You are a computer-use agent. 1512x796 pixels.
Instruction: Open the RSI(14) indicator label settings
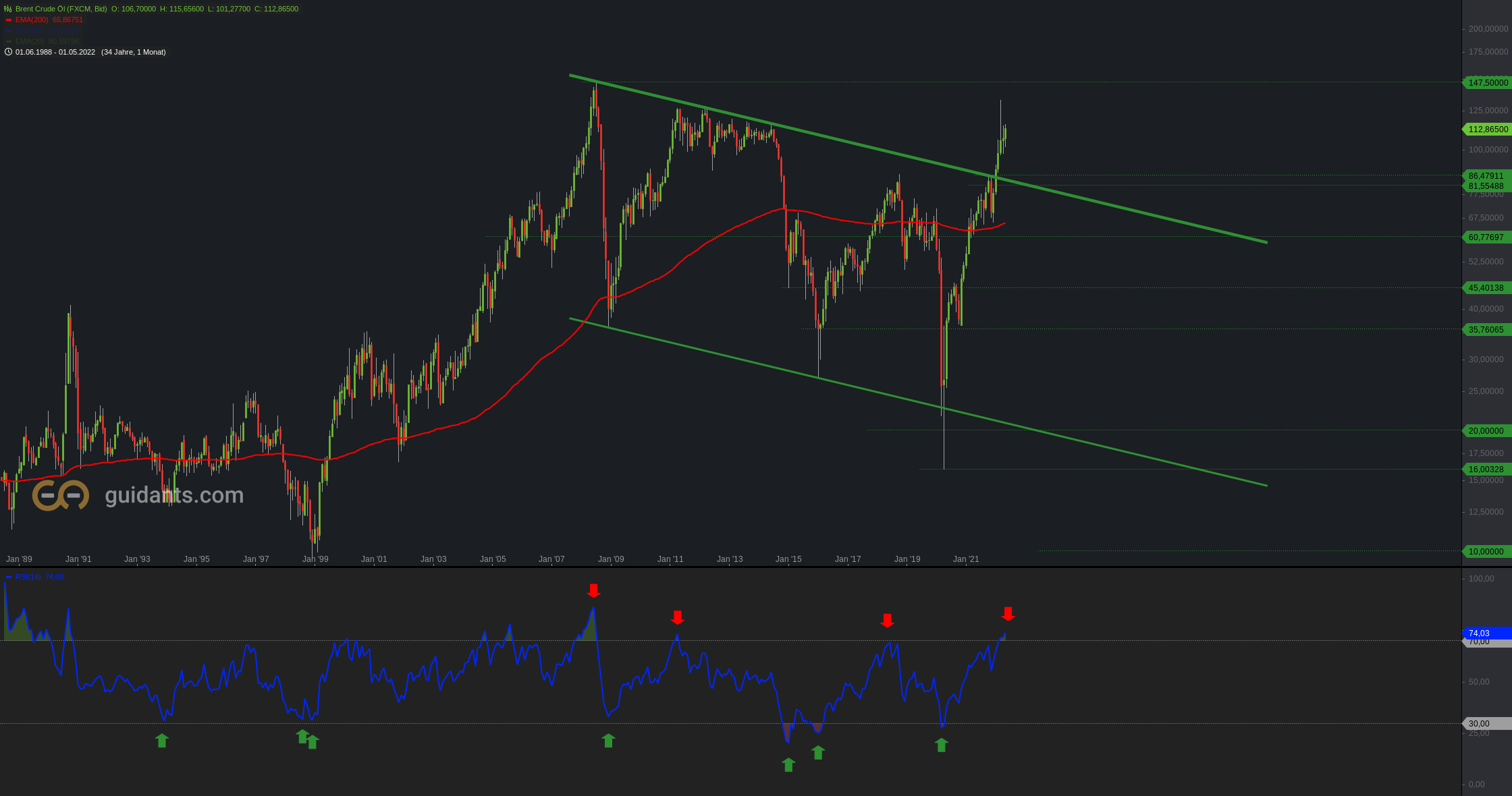pos(28,577)
